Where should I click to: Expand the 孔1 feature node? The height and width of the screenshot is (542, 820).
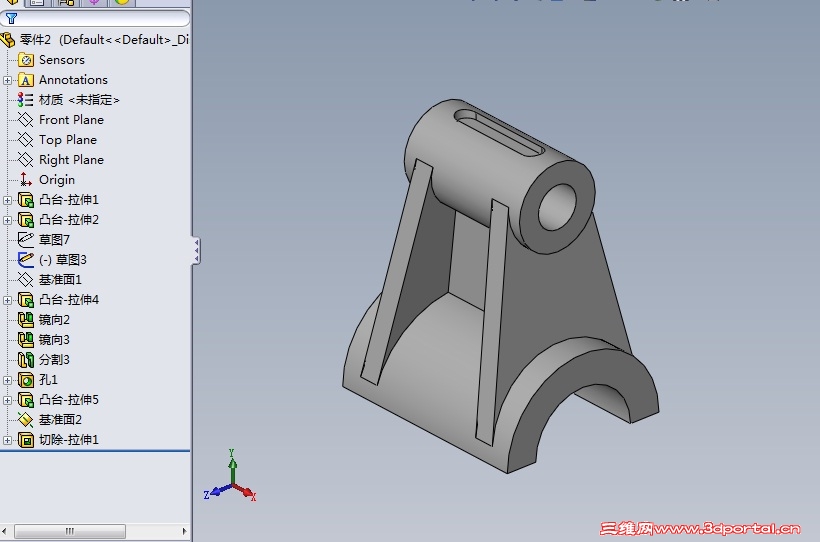(7, 380)
